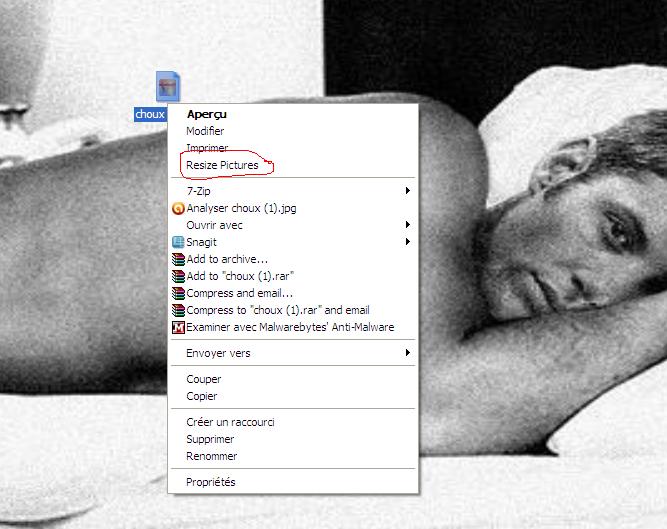Pick Créer un raccourci menu entry
The image size is (667, 529).
pyautogui.click(x=230, y=422)
